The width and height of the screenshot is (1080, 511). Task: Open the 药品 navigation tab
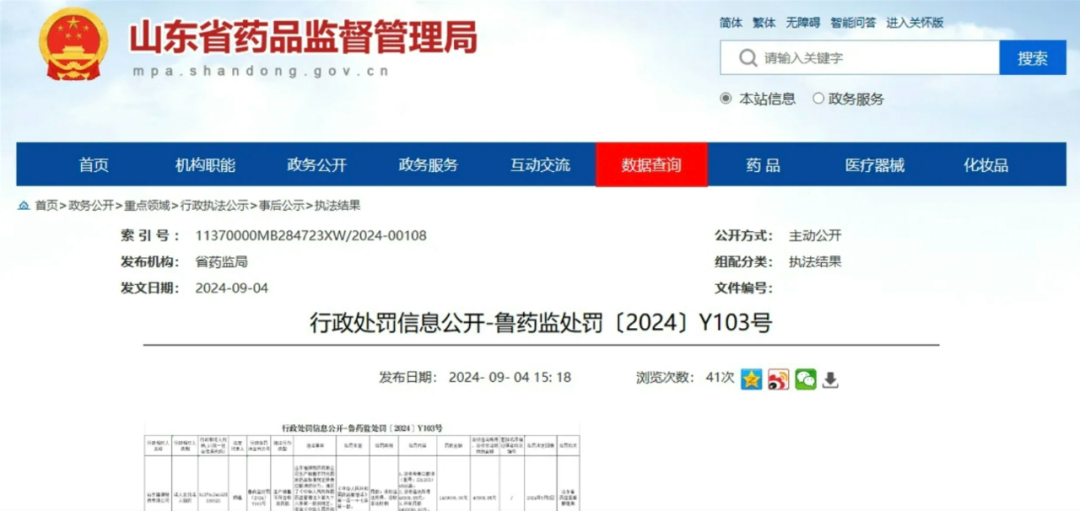click(x=763, y=165)
